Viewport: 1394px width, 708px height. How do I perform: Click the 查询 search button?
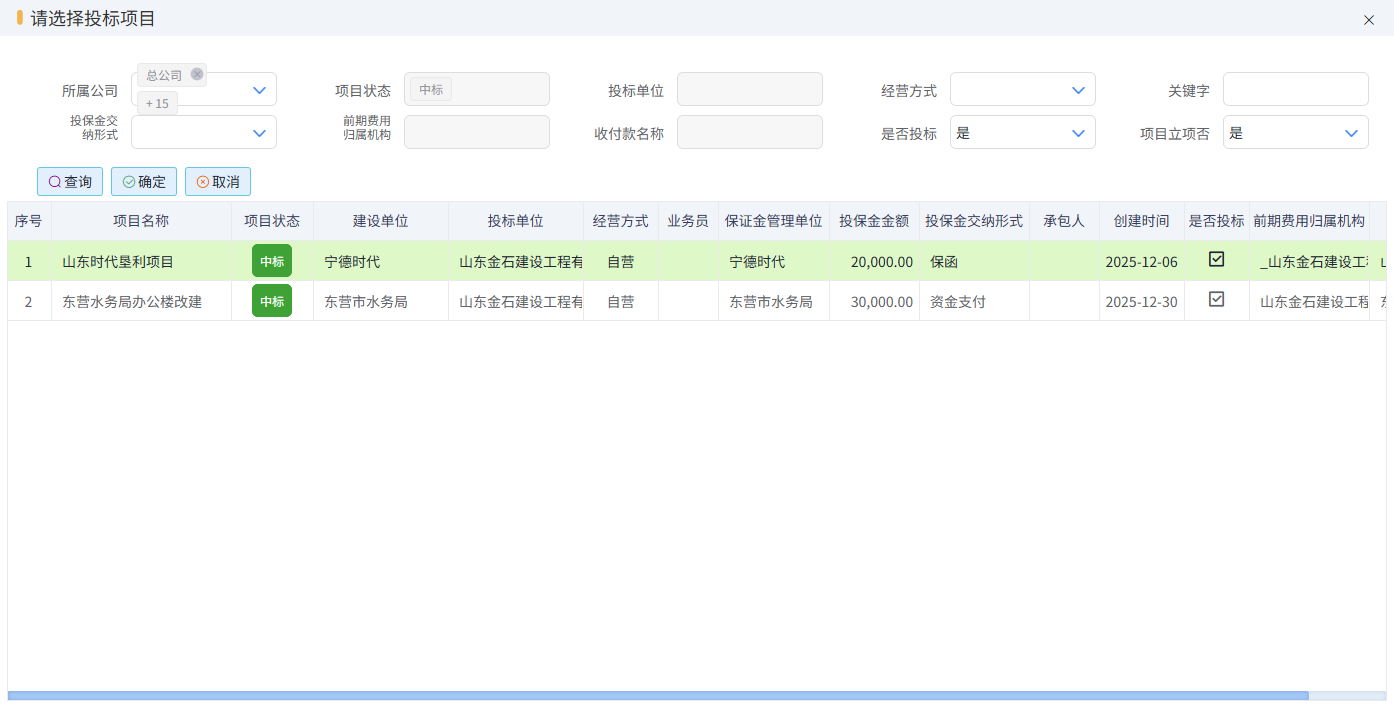pyautogui.click(x=70, y=182)
